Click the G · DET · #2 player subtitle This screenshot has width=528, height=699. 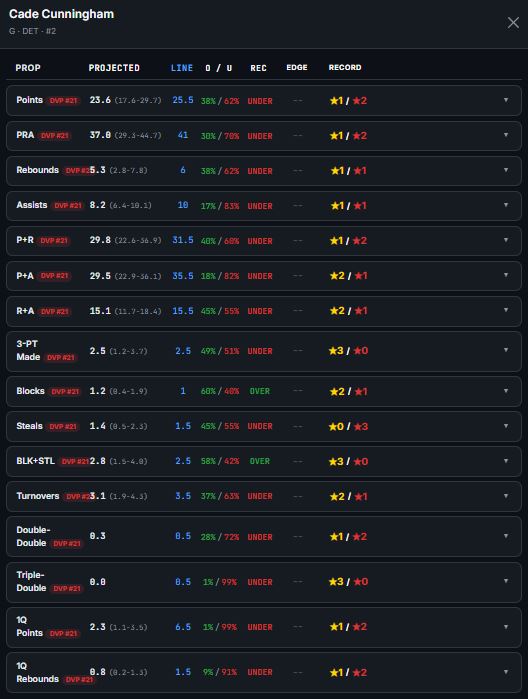pyautogui.click(x=33, y=31)
